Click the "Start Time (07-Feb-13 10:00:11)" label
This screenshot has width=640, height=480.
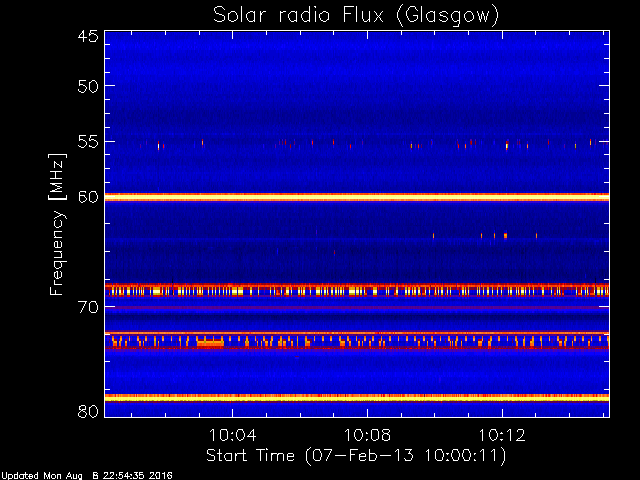[356, 455]
